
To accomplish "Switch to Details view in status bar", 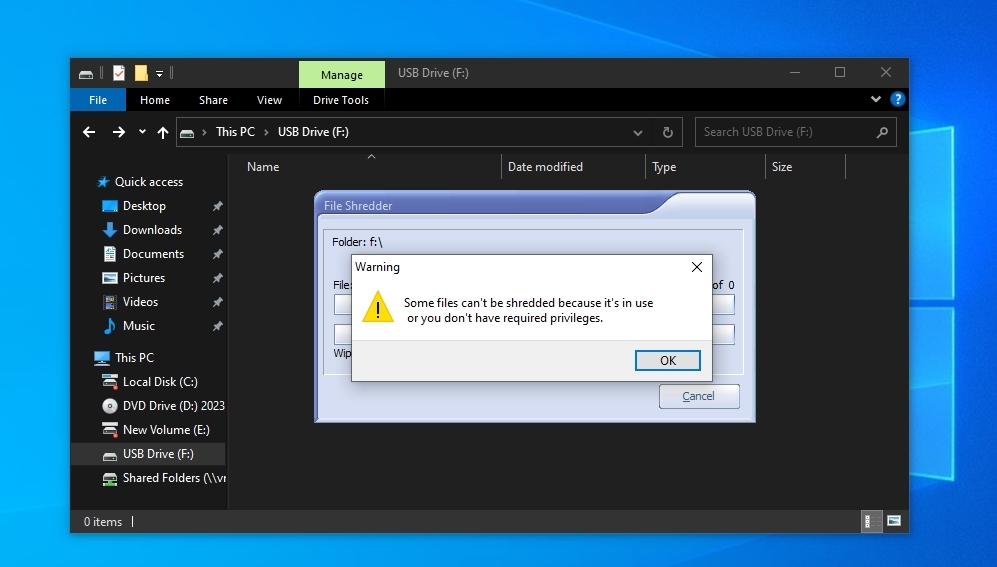I will (871, 521).
